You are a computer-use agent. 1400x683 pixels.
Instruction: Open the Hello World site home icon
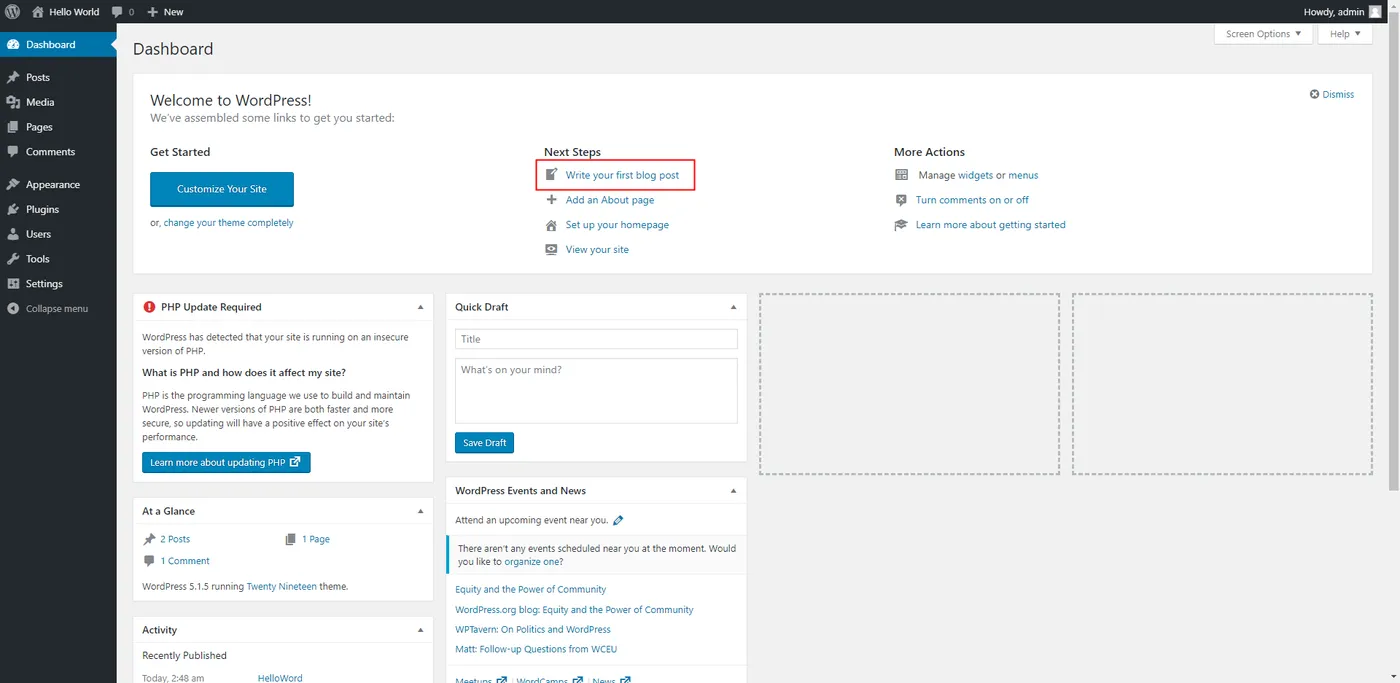pos(38,12)
